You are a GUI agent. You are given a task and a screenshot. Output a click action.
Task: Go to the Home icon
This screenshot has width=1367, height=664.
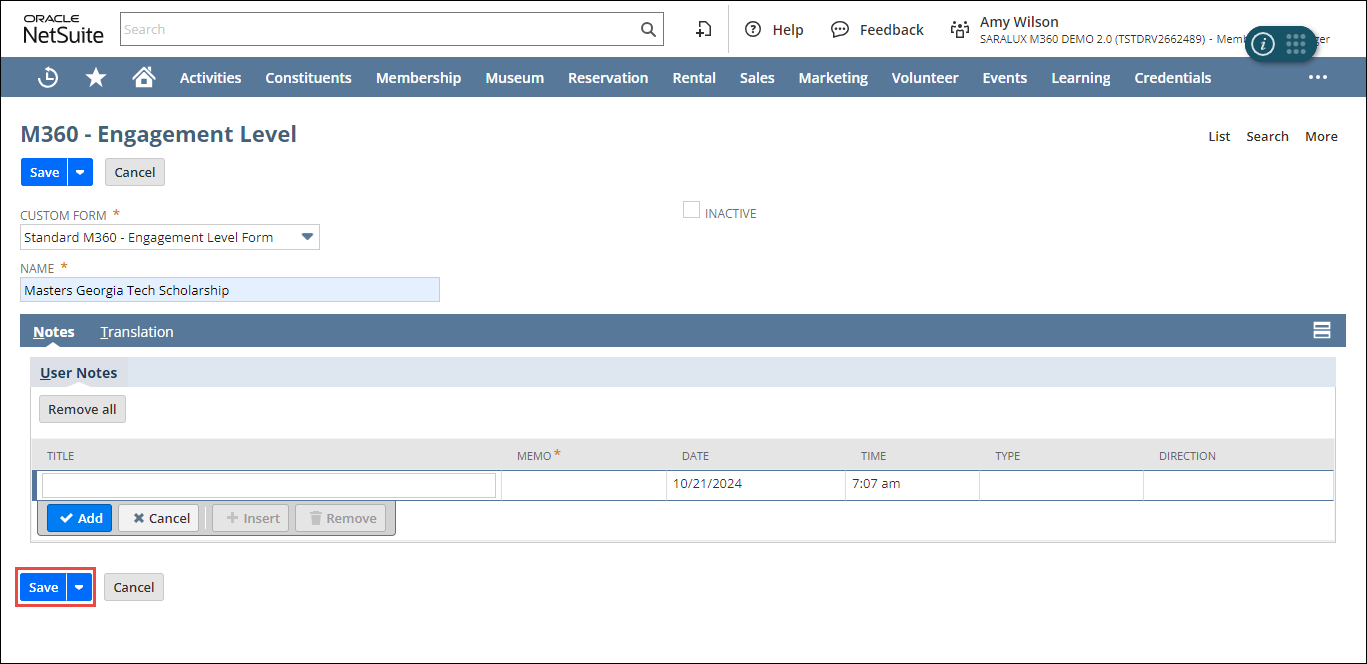coord(144,77)
